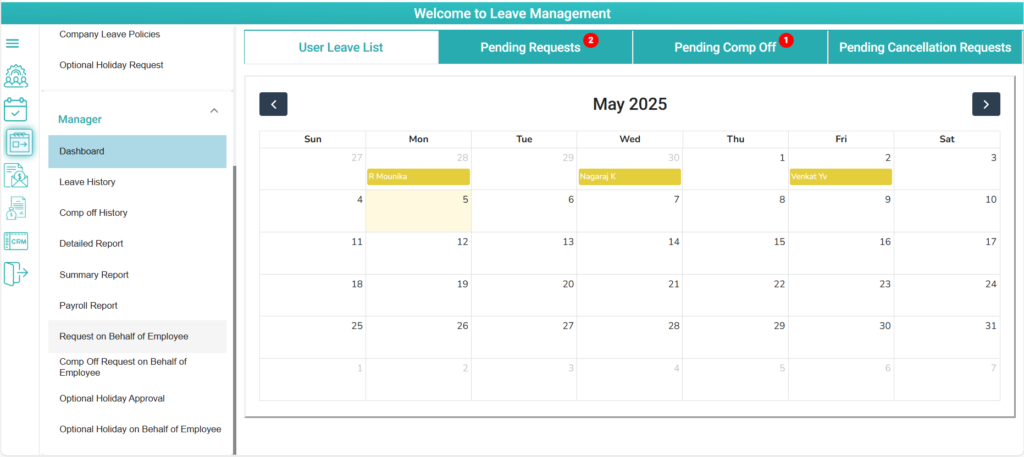Image resolution: width=1024 pixels, height=457 pixels.
Task: Open Pending Cancellation Requests tab
Action: [x=925, y=47]
